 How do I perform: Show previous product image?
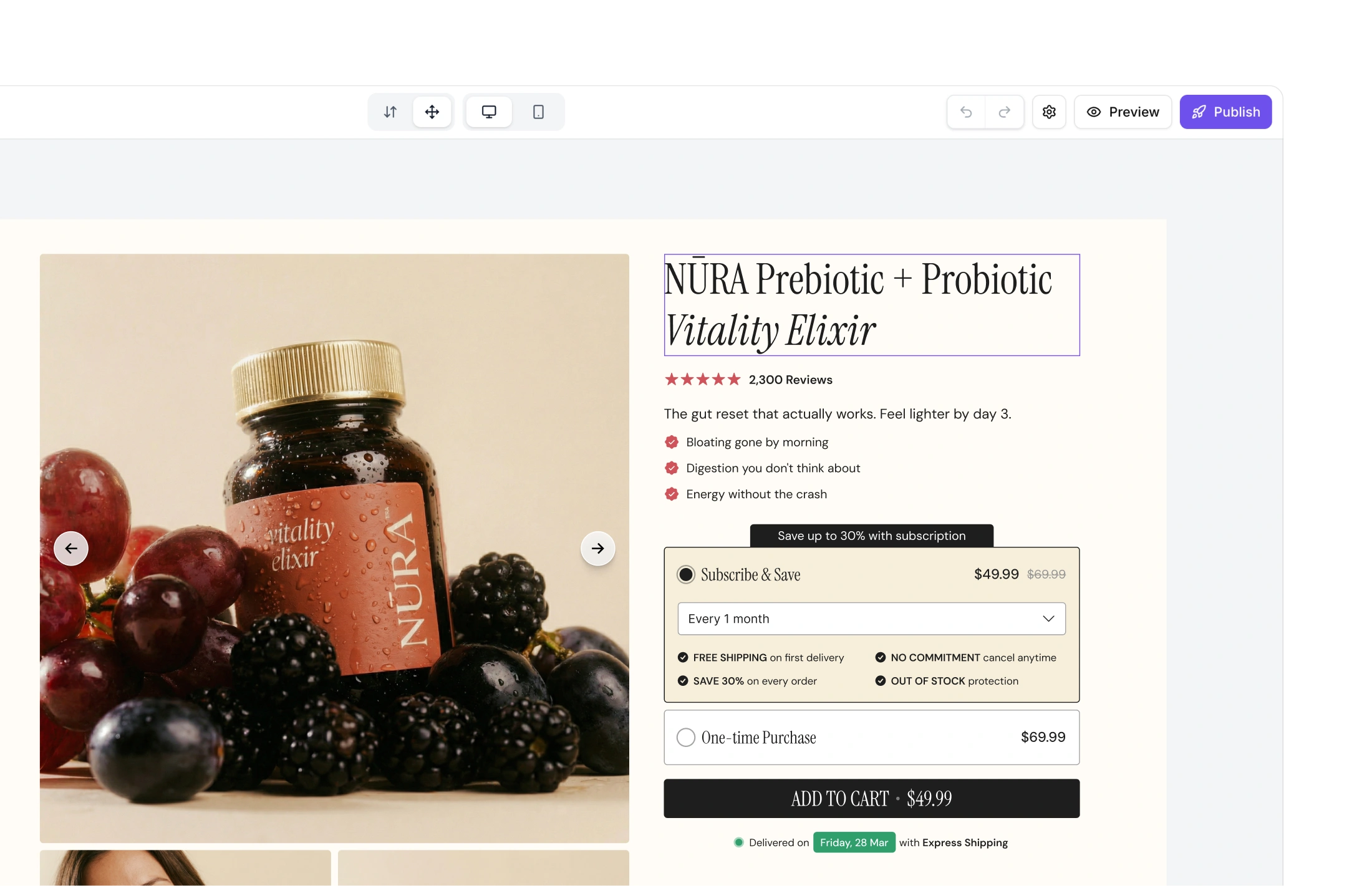click(x=71, y=548)
